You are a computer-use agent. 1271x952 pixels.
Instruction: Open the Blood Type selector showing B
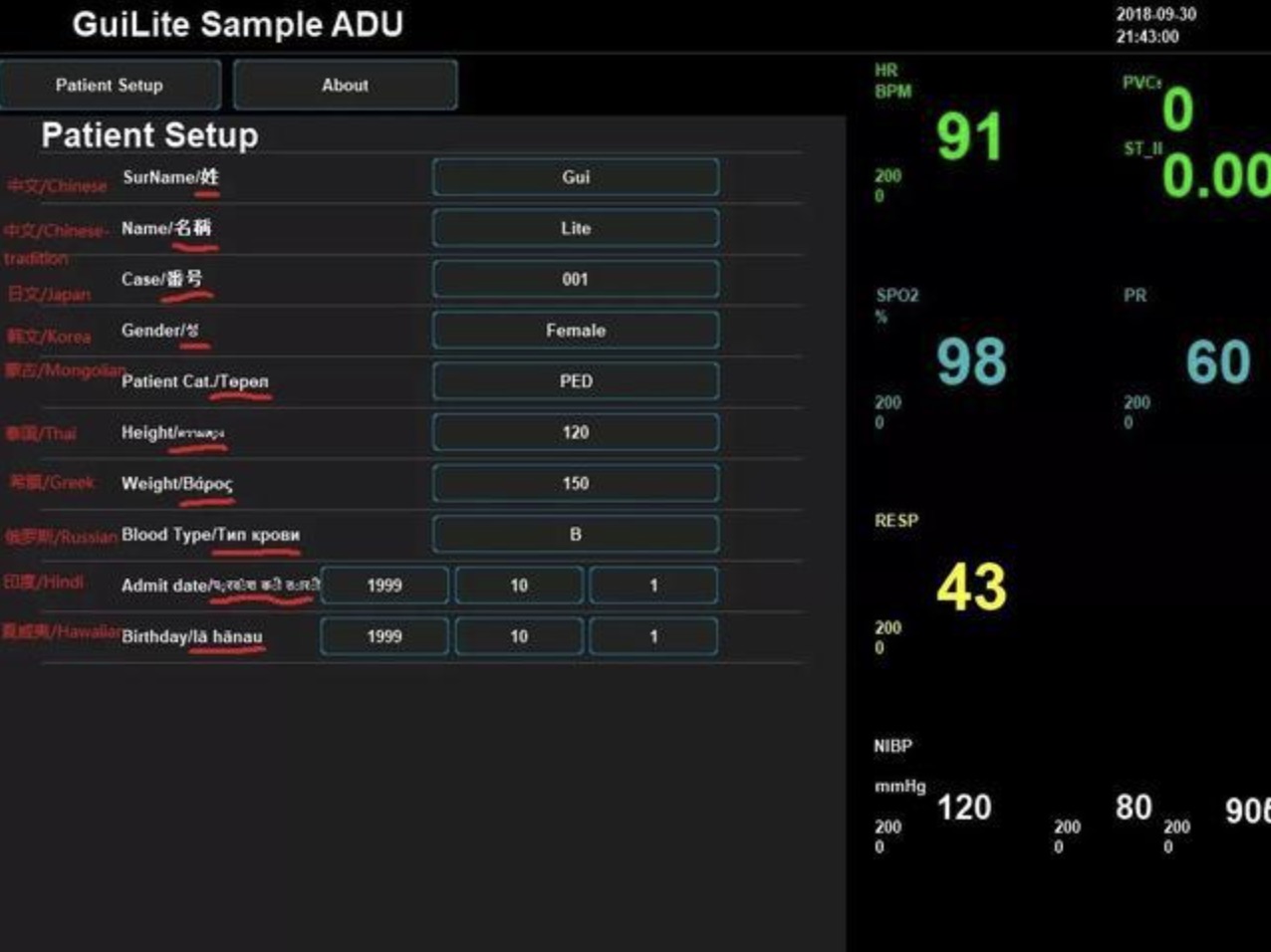(x=575, y=535)
